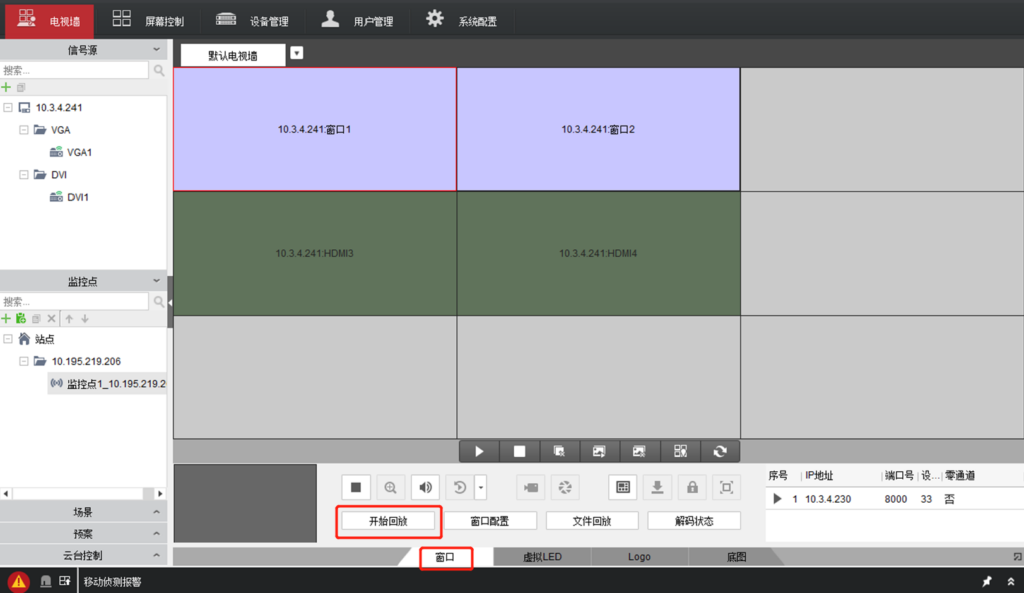Collapse the VGA folder node
This screenshot has height=593, width=1024.
tap(24, 130)
